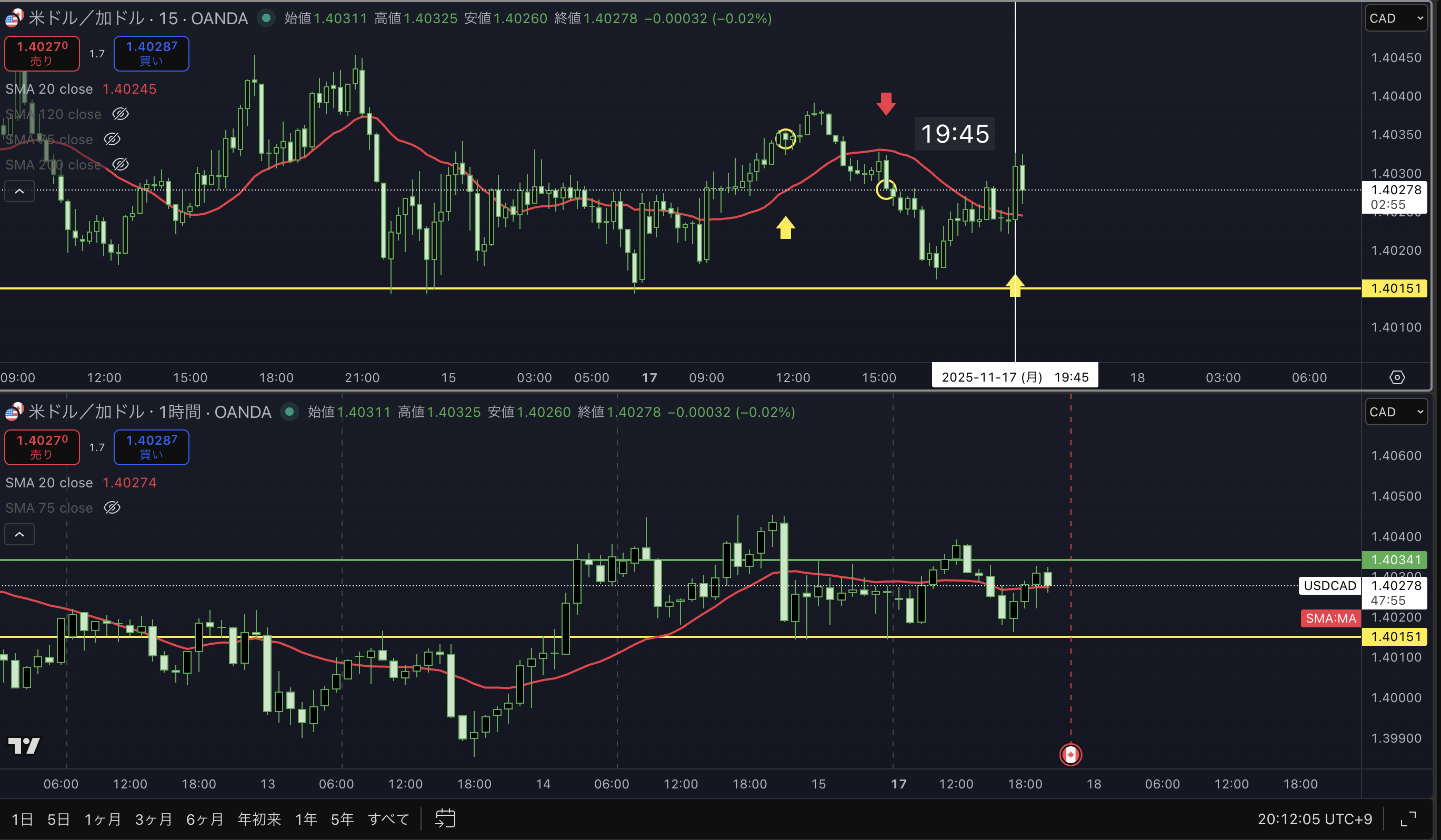Open the CAD currency dropdown in the top chart
This screenshot has width=1441, height=840.
click(x=1396, y=18)
